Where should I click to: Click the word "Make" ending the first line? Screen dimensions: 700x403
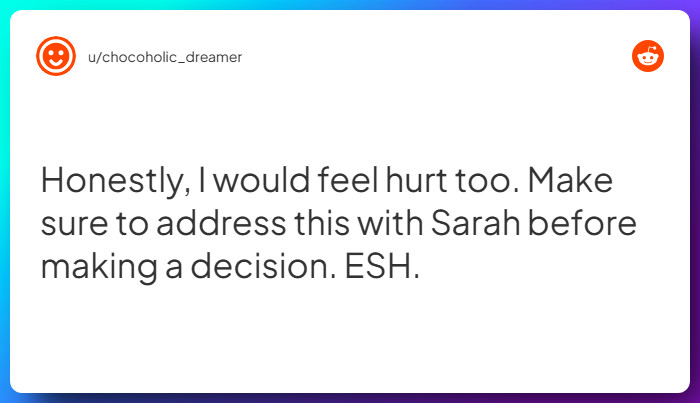tap(570, 180)
